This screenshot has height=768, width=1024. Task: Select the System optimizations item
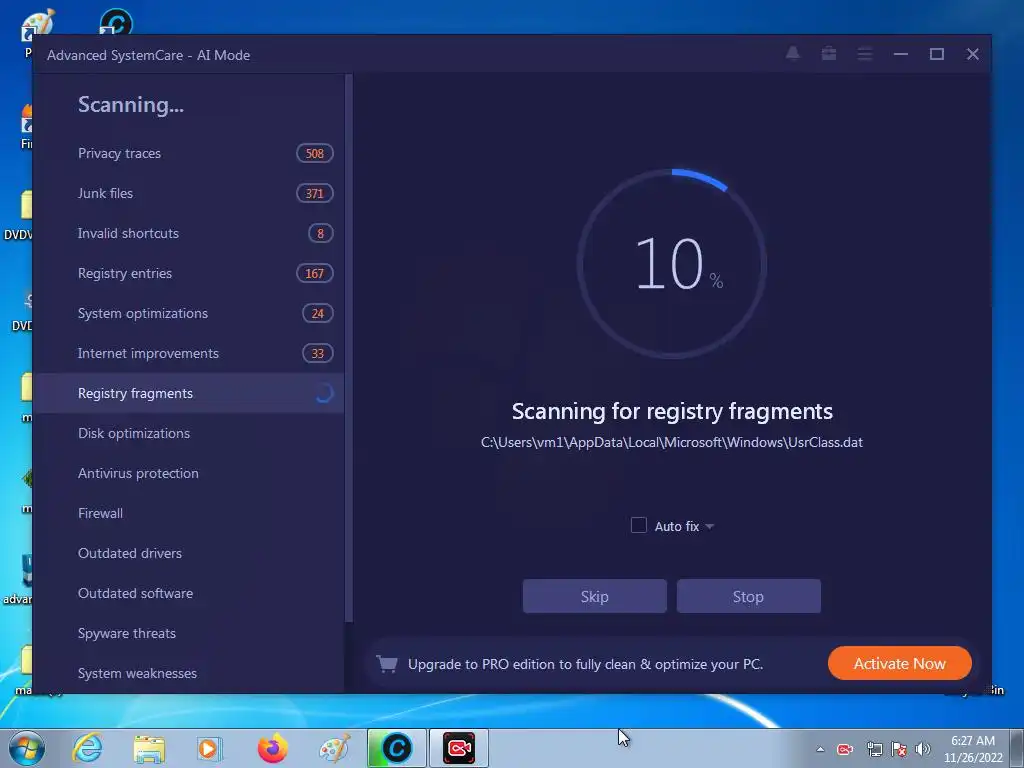(188, 313)
